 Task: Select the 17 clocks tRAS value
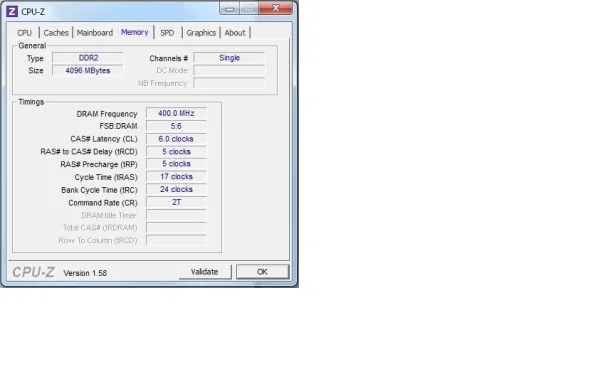(176, 177)
